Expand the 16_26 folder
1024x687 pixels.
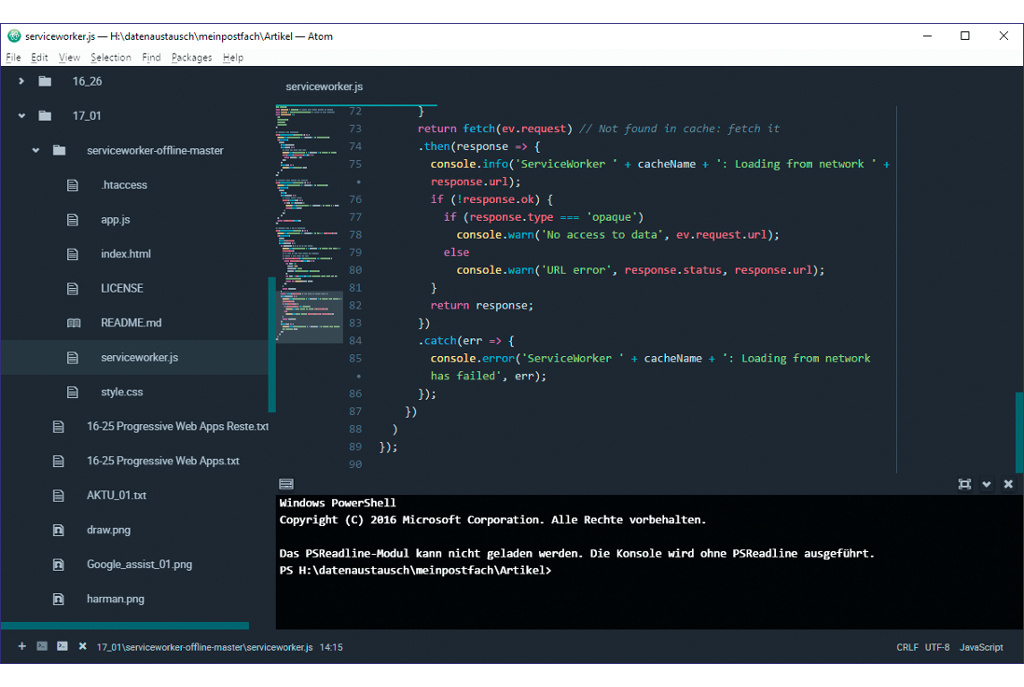[21, 81]
